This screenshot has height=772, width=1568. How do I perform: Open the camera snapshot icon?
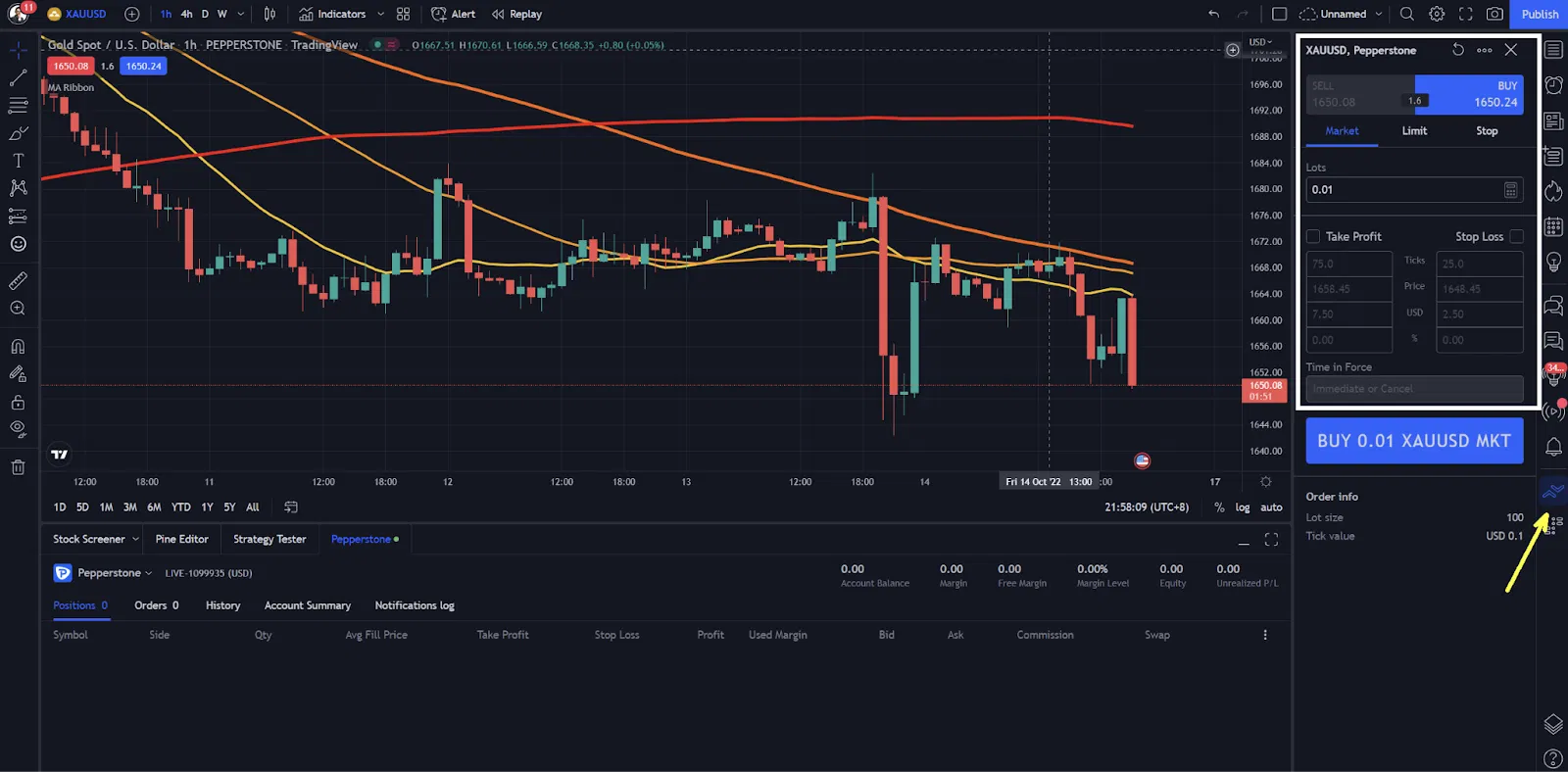[1494, 14]
